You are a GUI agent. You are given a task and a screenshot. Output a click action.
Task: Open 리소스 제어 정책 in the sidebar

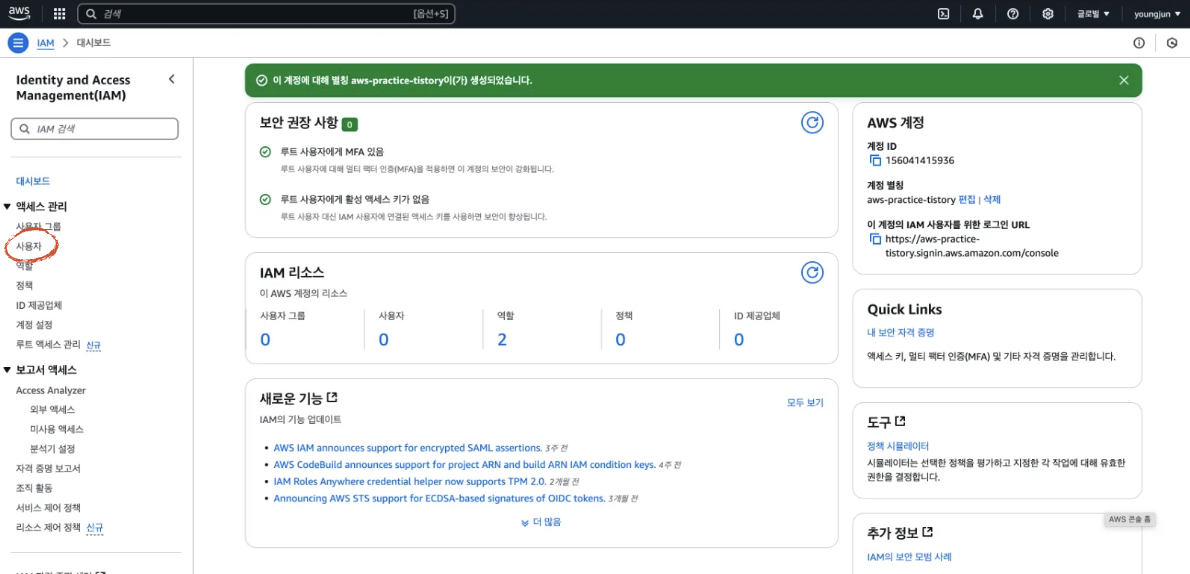[x=48, y=528]
